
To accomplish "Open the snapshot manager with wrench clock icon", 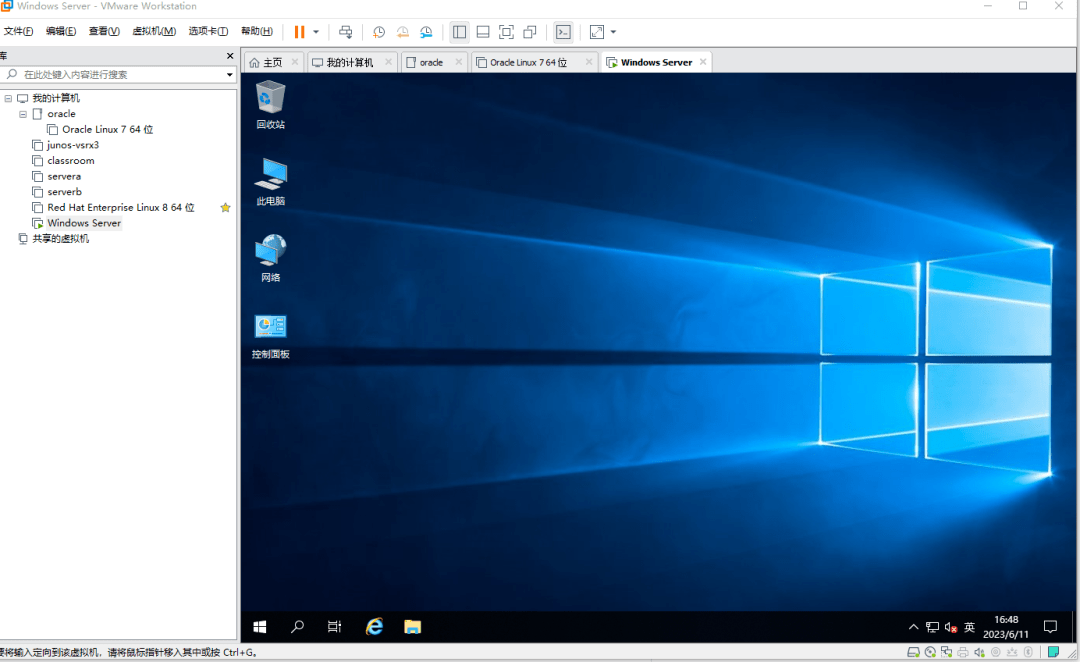I will pos(426,32).
